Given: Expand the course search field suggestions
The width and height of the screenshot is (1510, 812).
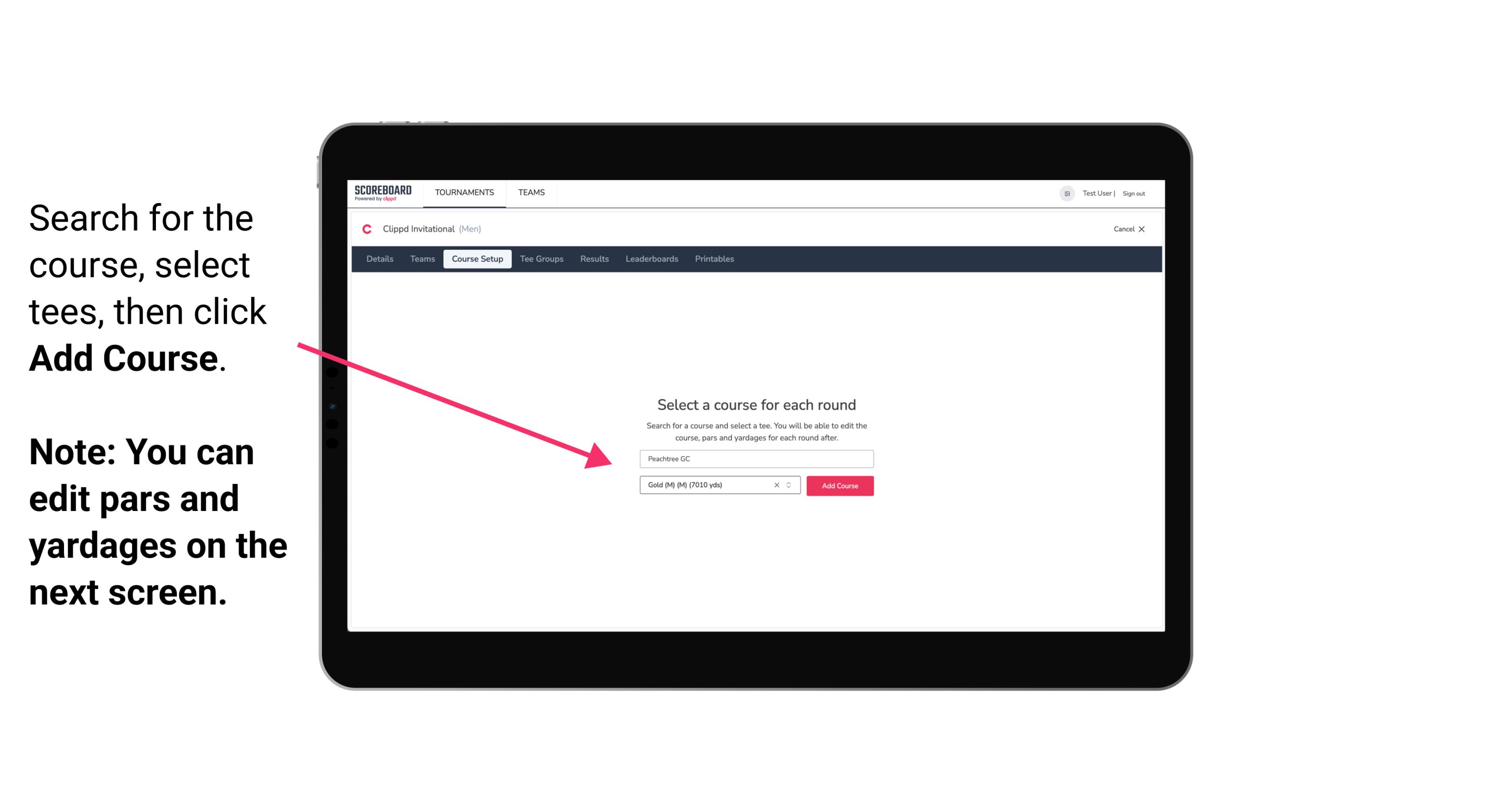Looking at the screenshot, I should click(x=756, y=457).
